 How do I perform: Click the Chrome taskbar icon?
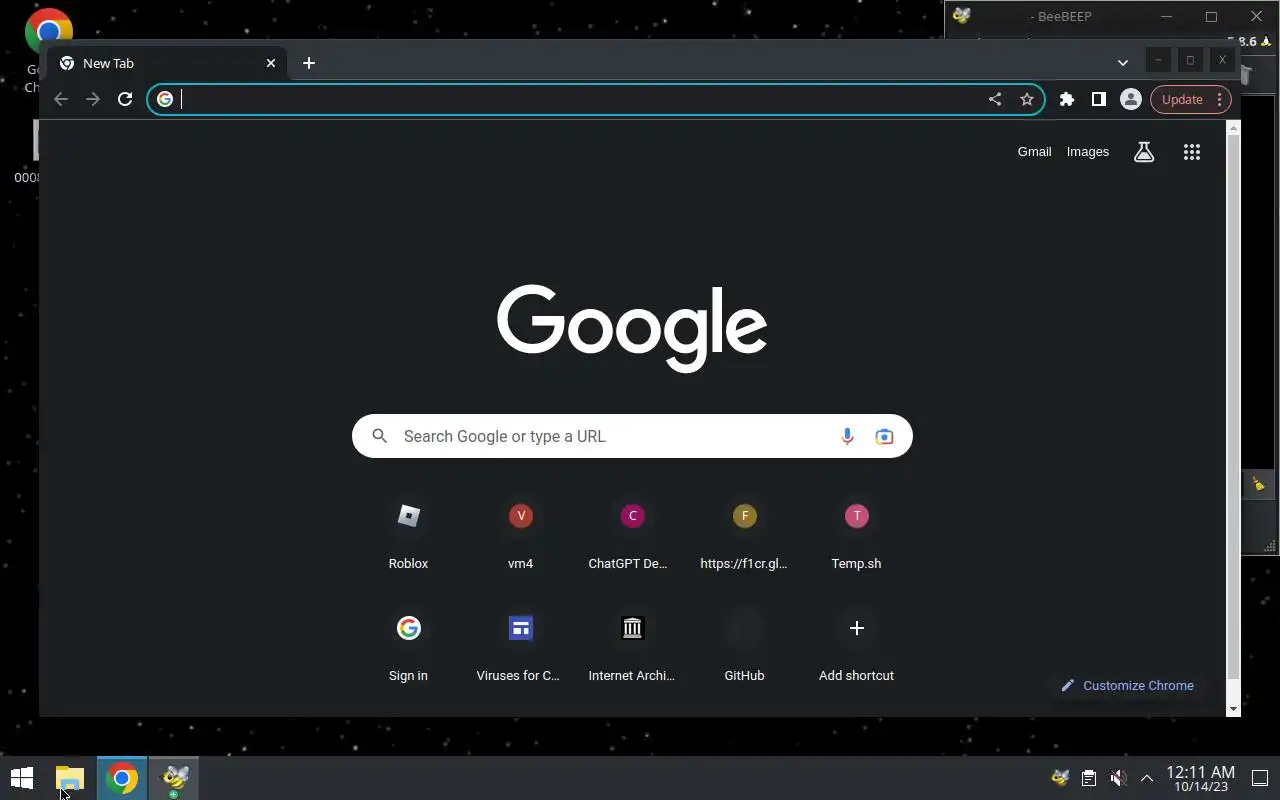(x=122, y=778)
